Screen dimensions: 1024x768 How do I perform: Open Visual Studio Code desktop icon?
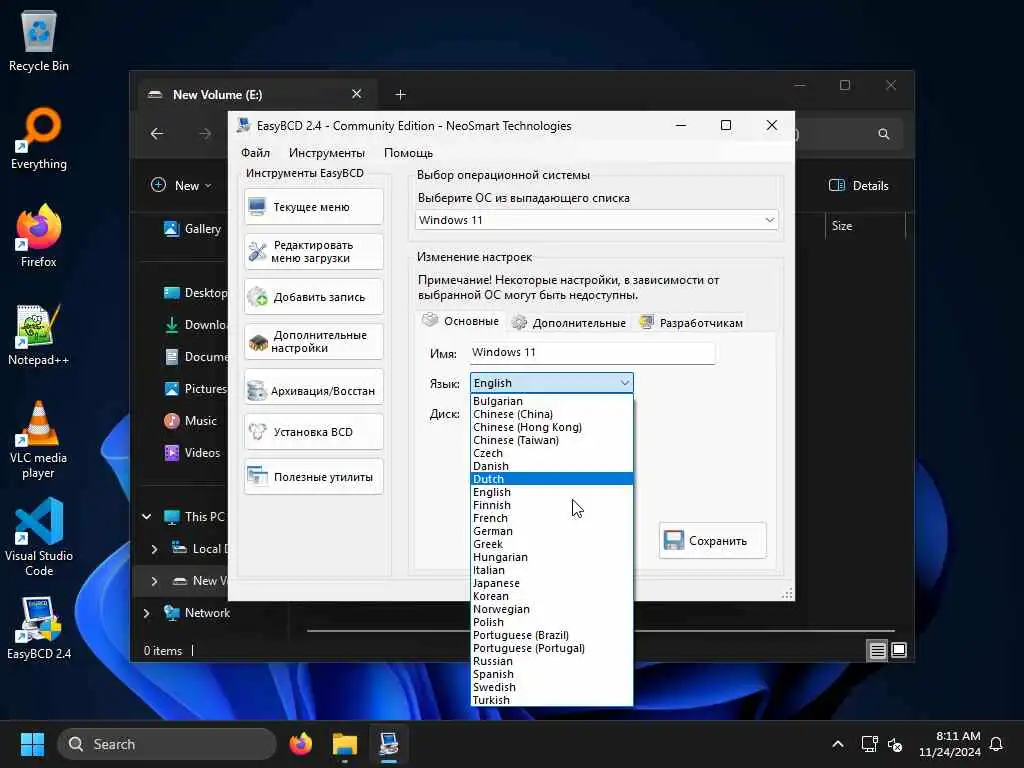coord(39,537)
